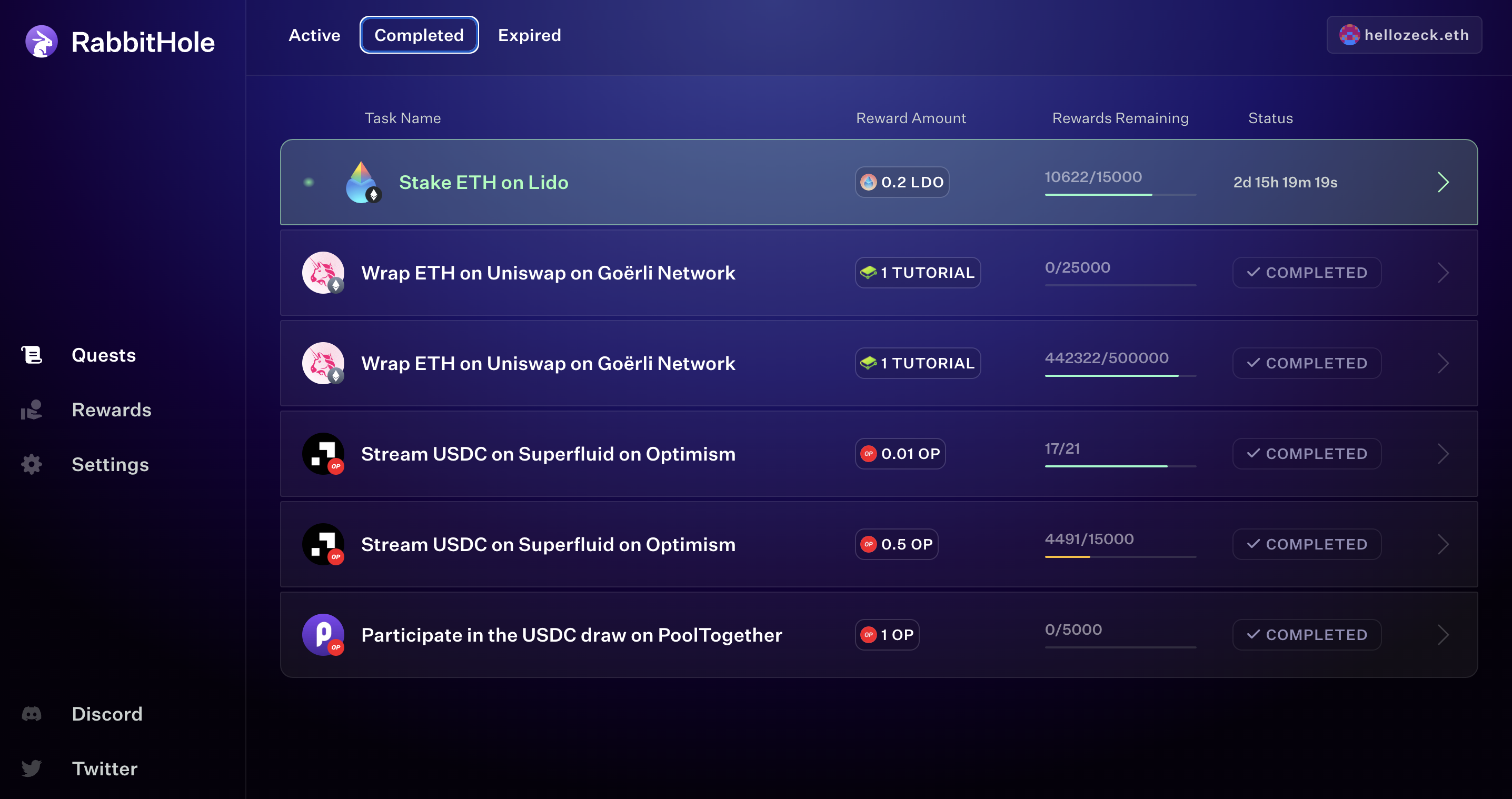Open the Twitter link

tap(104, 768)
